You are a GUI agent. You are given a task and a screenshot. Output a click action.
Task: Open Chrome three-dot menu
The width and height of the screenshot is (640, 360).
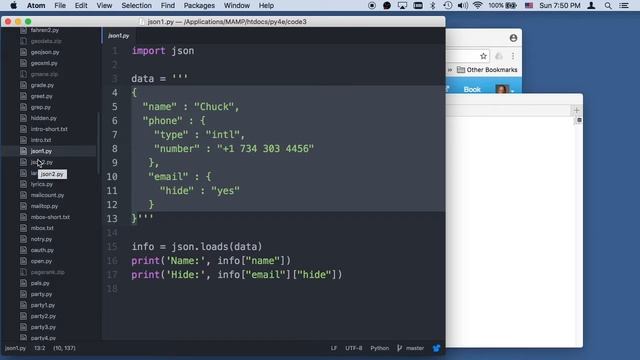point(513,56)
